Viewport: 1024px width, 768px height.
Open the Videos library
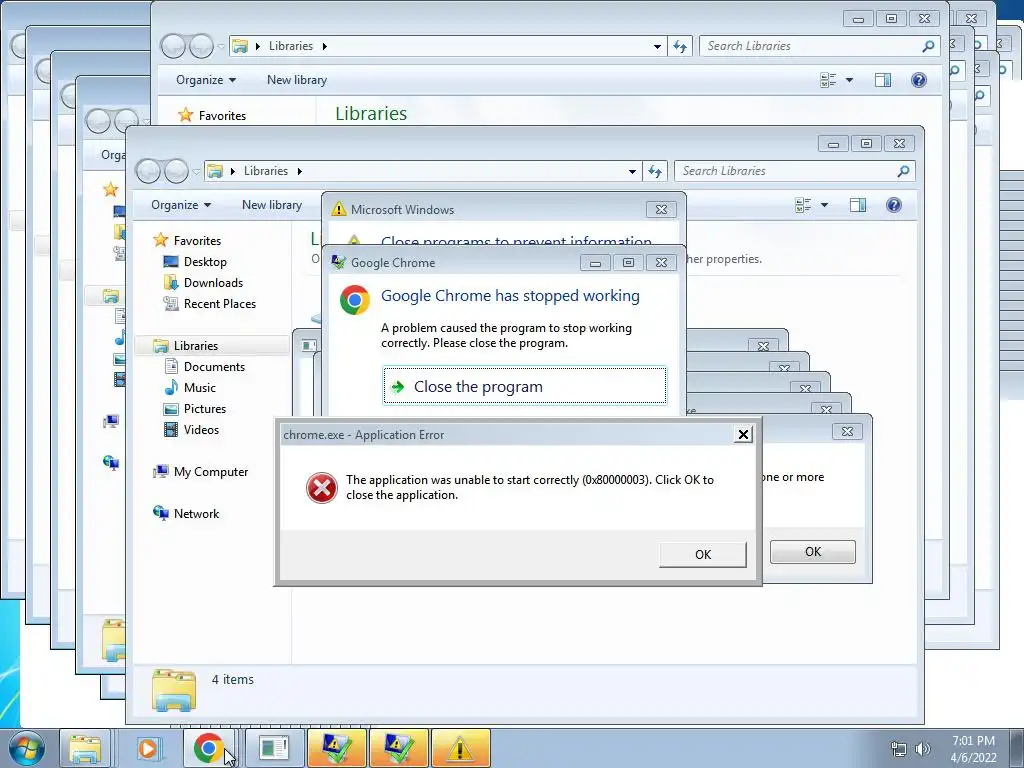pyautogui.click(x=201, y=430)
